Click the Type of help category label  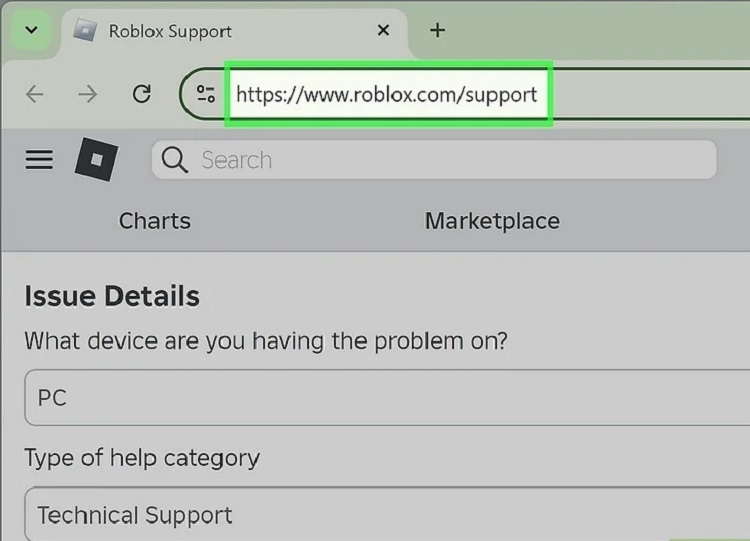click(x=142, y=458)
